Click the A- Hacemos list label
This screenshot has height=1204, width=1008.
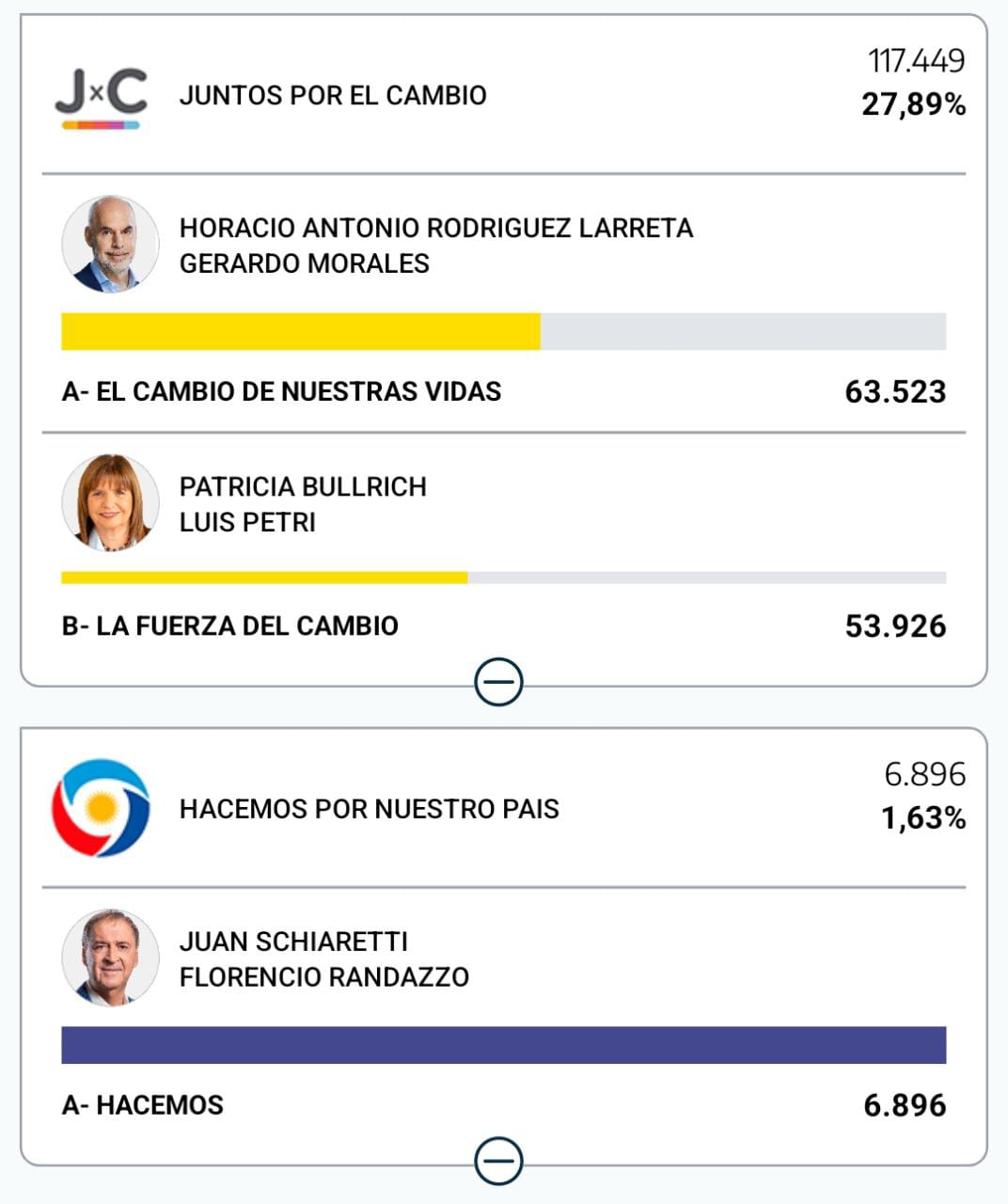point(143,1104)
